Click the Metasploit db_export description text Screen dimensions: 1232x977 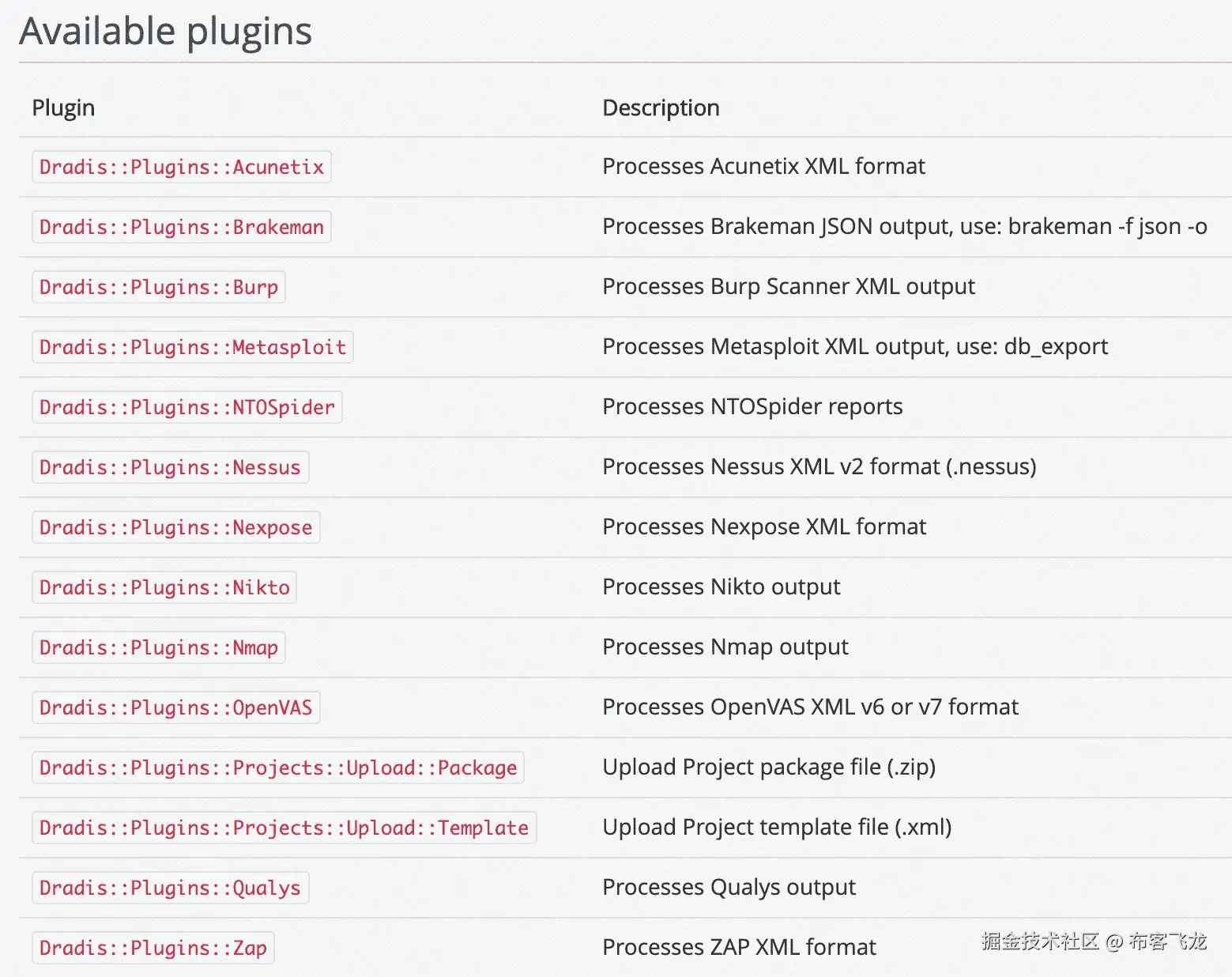(x=854, y=347)
